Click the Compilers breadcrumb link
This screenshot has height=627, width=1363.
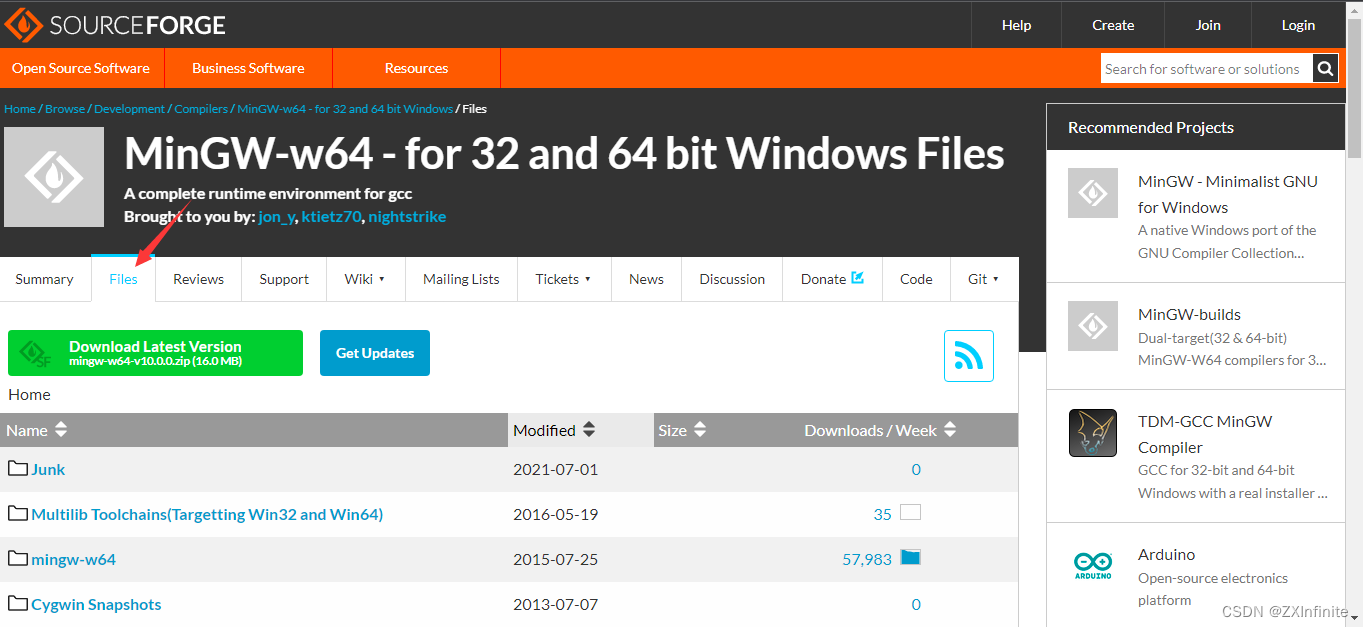201,108
